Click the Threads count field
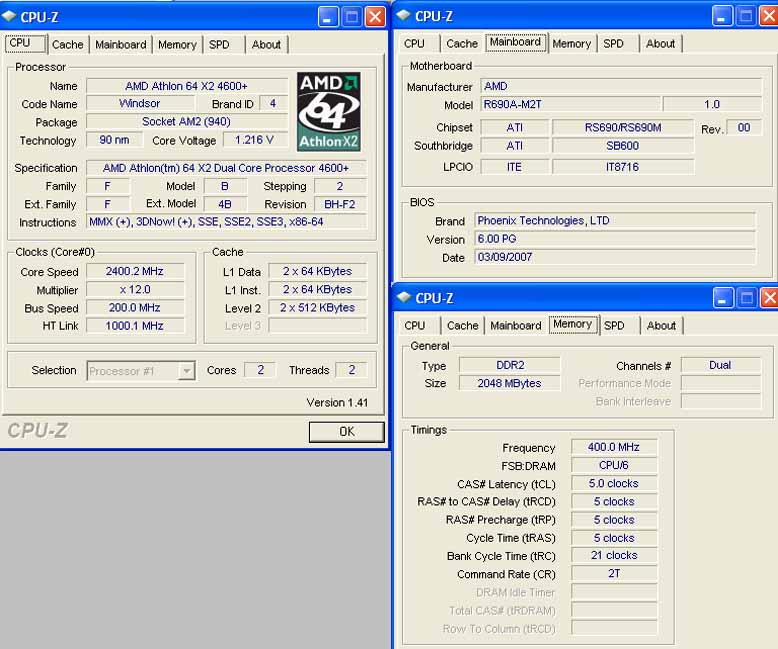Viewport: 778px width, 649px height. pos(351,370)
